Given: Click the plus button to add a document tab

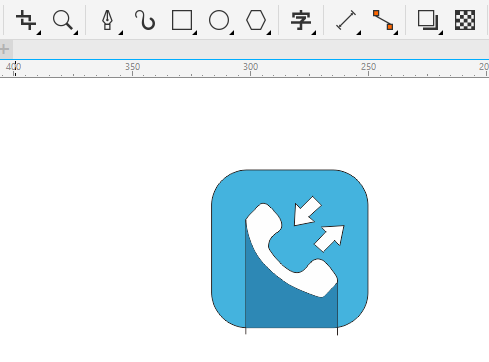Looking at the screenshot, I should 4,49.
